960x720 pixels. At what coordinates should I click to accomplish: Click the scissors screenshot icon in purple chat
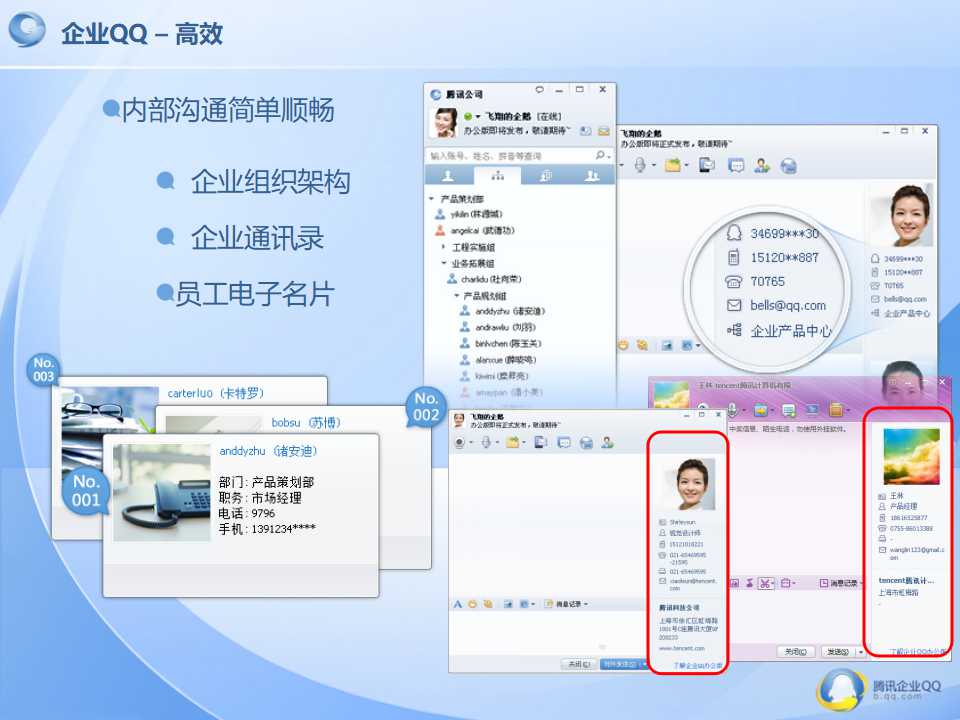pos(765,583)
